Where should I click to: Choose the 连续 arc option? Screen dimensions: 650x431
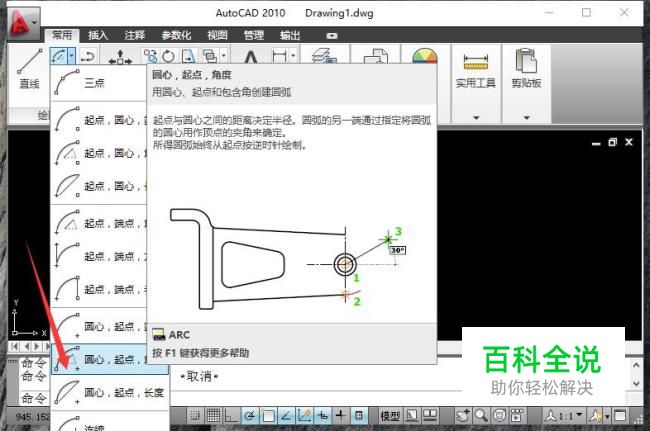click(x=110, y=424)
